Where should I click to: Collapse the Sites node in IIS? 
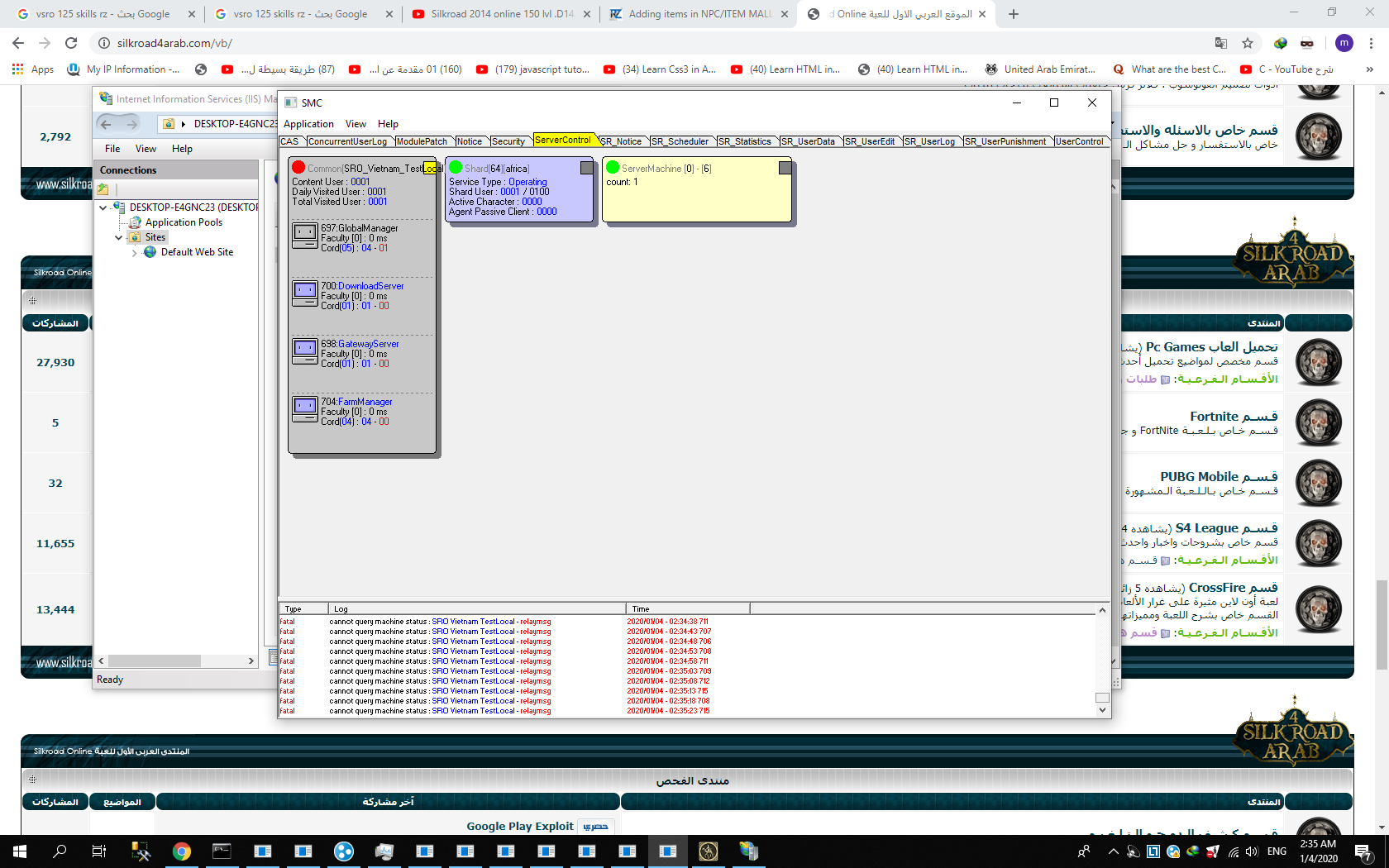pyautogui.click(x=119, y=237)
